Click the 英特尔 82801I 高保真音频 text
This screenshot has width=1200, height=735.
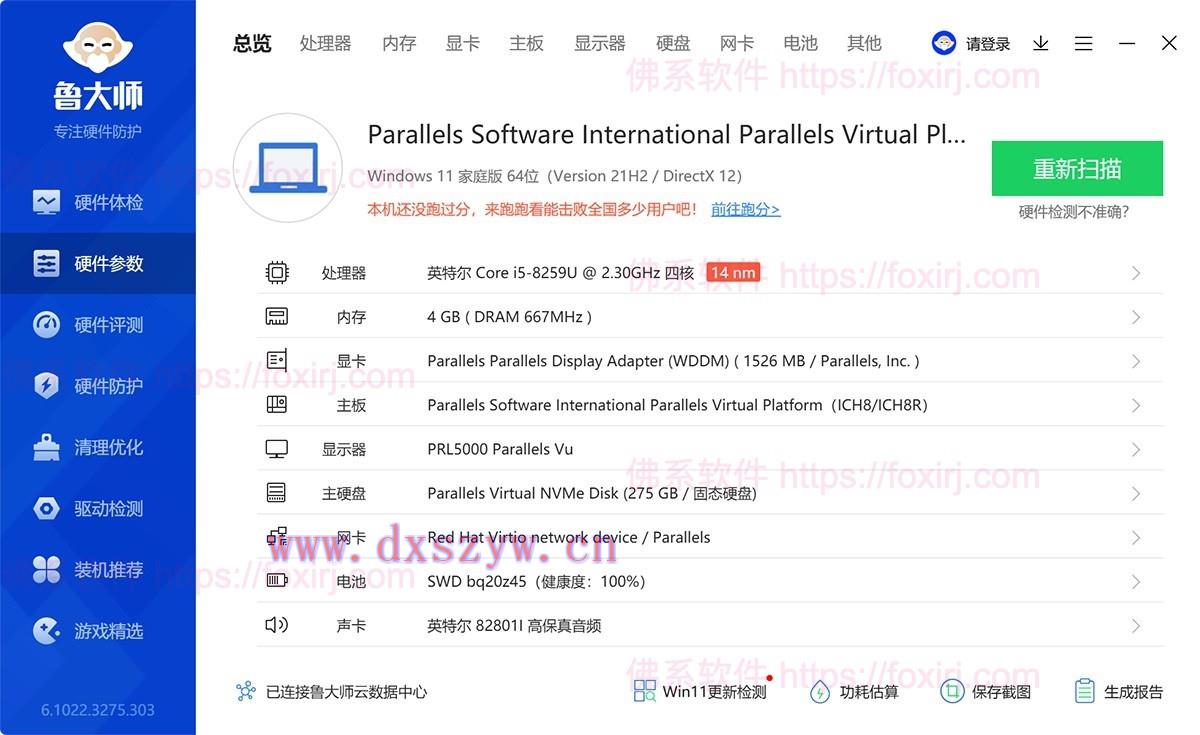click(x=514, y=626)
